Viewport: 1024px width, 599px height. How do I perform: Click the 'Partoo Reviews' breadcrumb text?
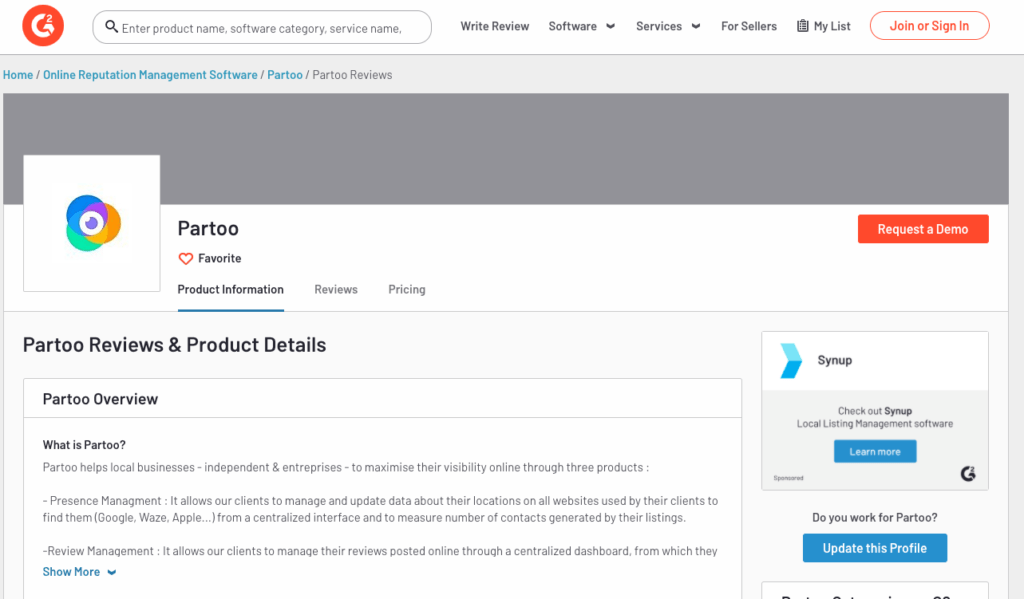point(352,75)
